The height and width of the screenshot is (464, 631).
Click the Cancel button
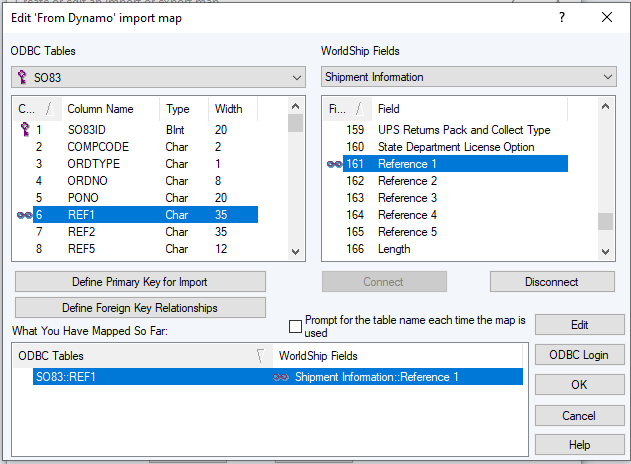click(x=579, y=416)
